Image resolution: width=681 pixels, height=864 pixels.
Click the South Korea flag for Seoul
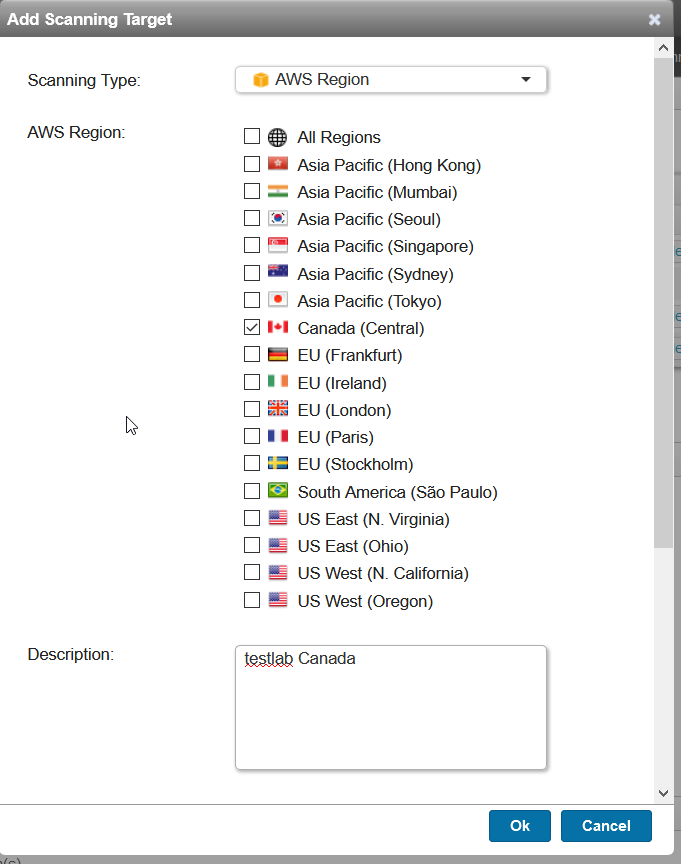pos(278,219)
